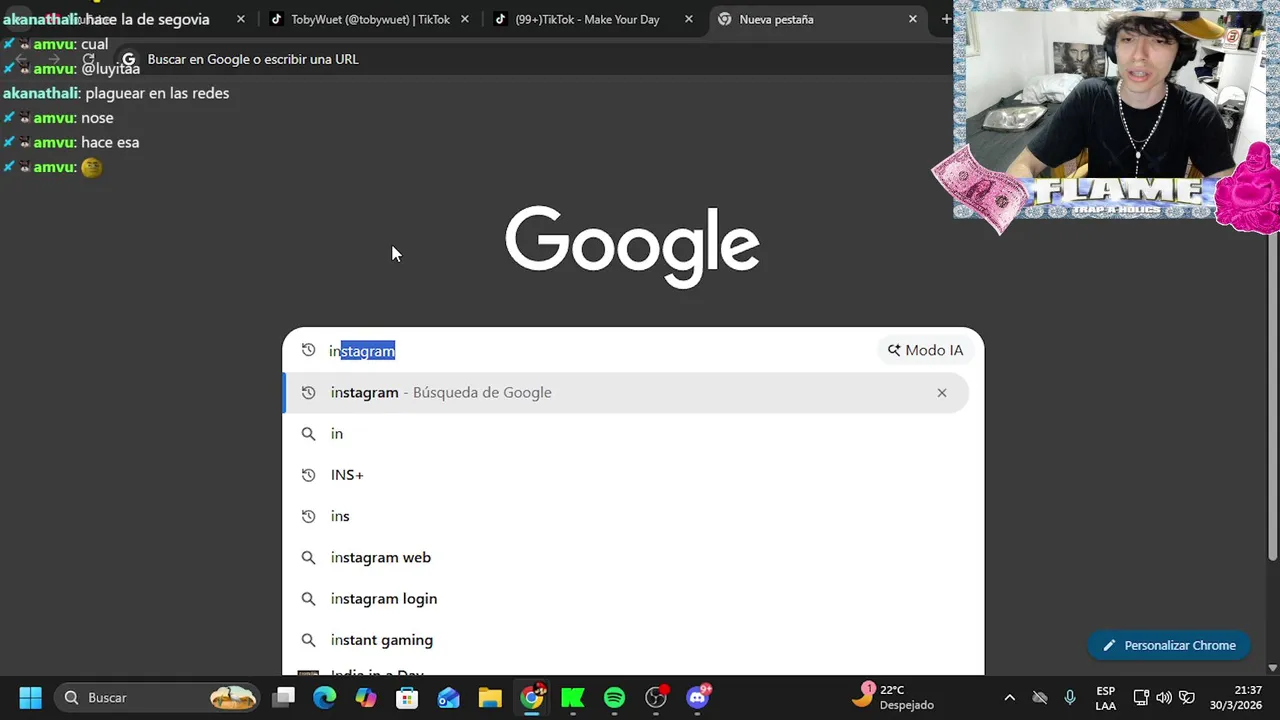Open Discord from the taskbar
The height and width of the screenshot is (720, 1280).
[x=698, y=697]
